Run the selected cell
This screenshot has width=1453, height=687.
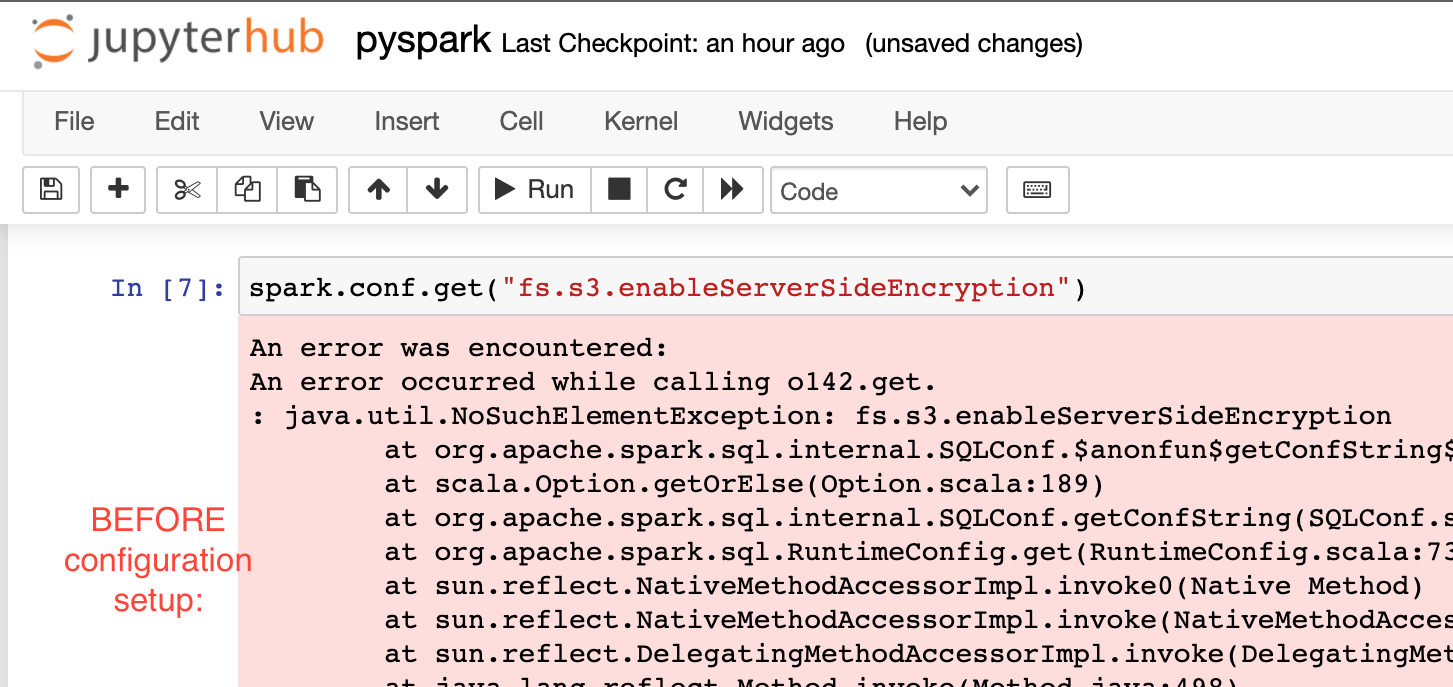coord(534,190)
